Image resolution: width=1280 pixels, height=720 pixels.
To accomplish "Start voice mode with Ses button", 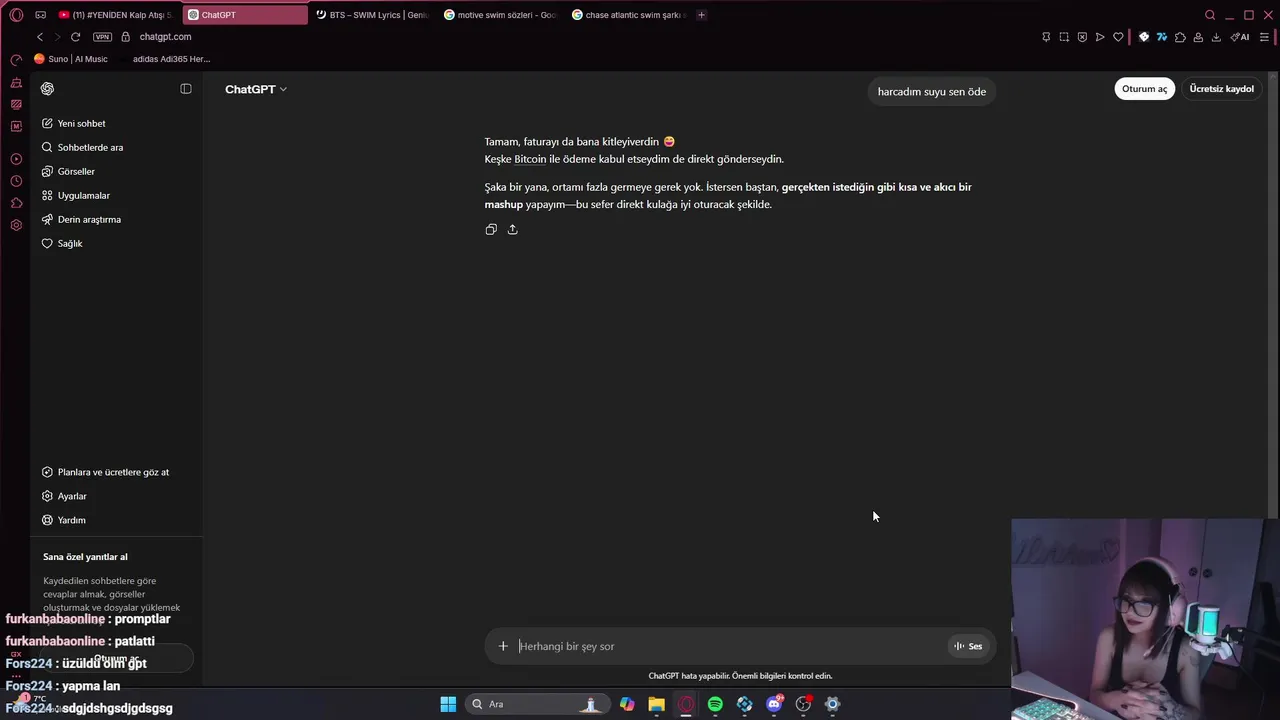I will click(x=968, y=646).
